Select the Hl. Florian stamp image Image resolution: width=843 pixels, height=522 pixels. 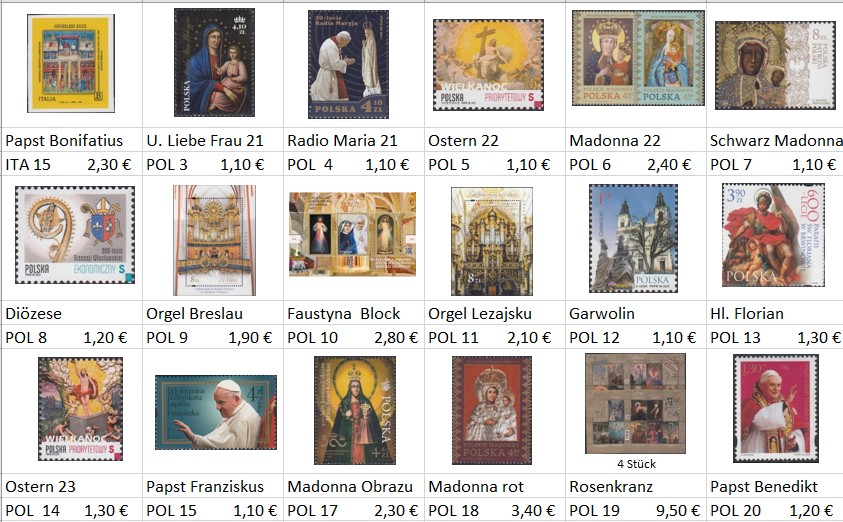pos(772,236)
